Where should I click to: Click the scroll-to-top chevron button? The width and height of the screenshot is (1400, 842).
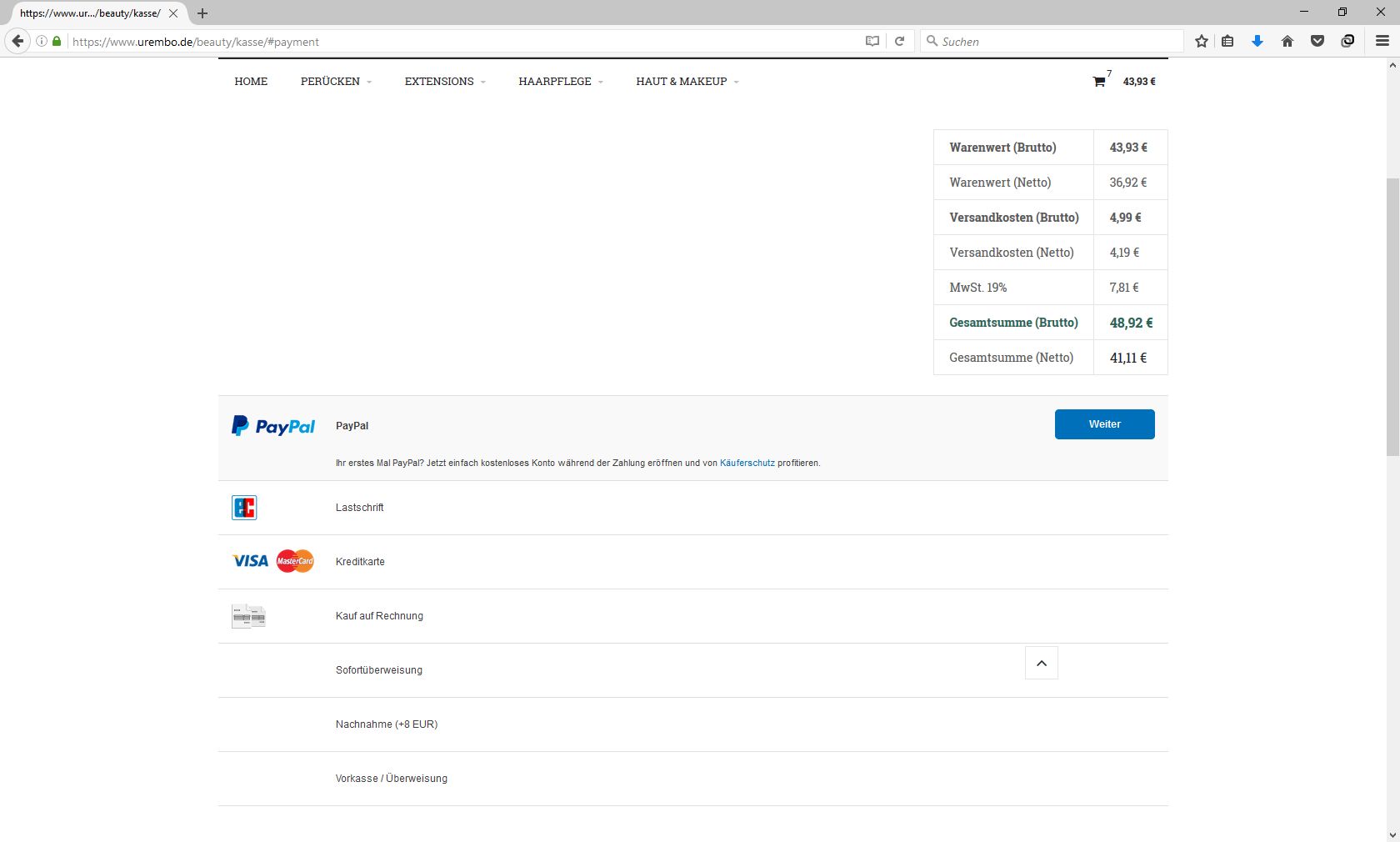(1042, 663)
